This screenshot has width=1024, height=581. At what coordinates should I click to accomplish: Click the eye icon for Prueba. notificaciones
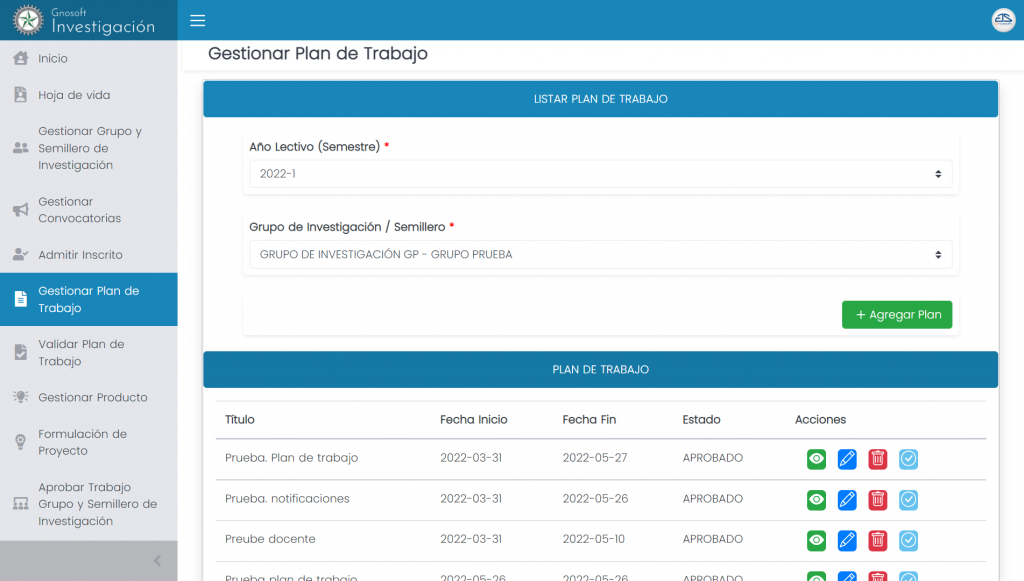816,499
